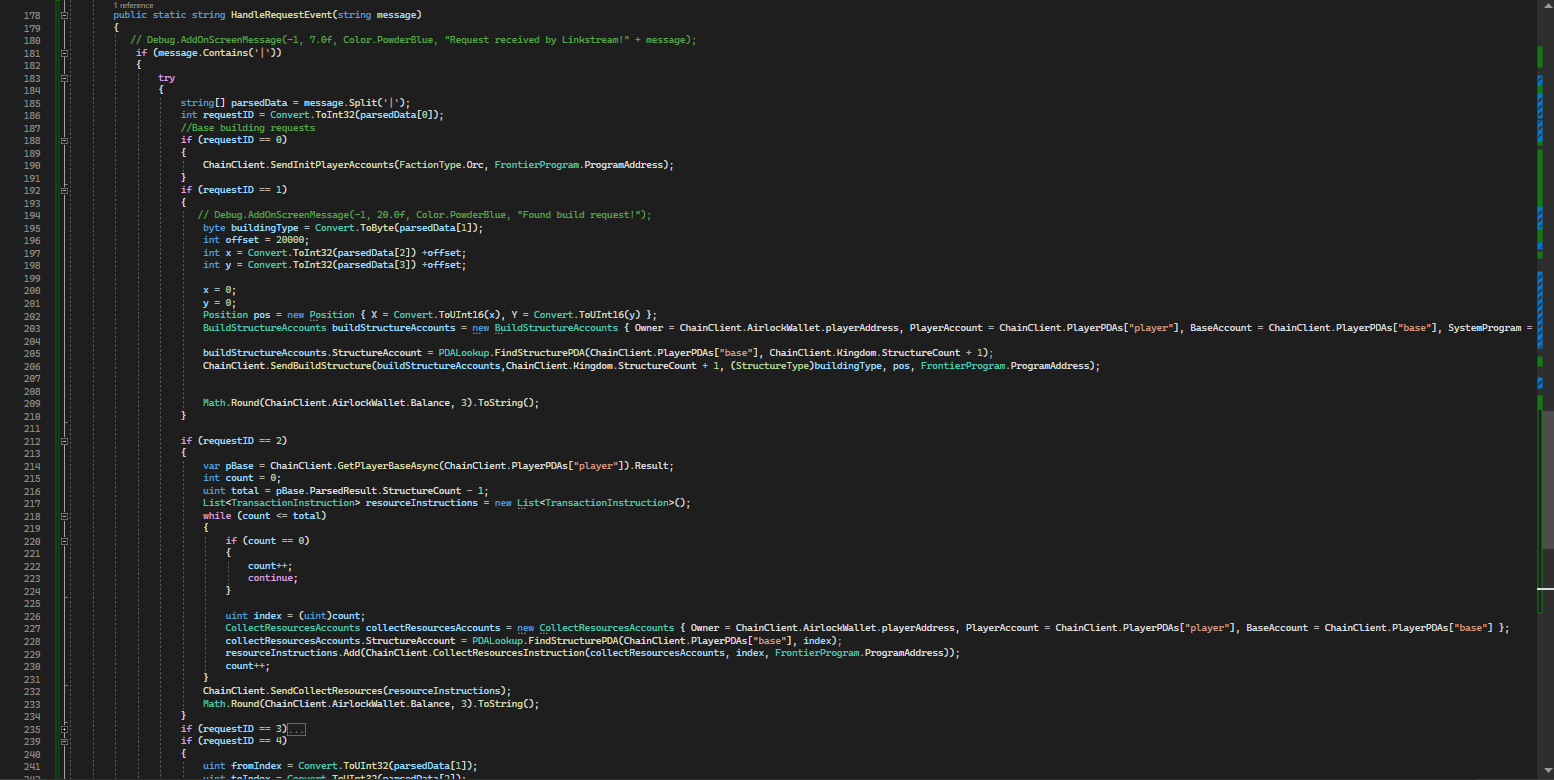The width and height of the screenshot is (1554, 780).
Task: Collapse the if (requestID == 1) block
Action: tap(63, 189)
